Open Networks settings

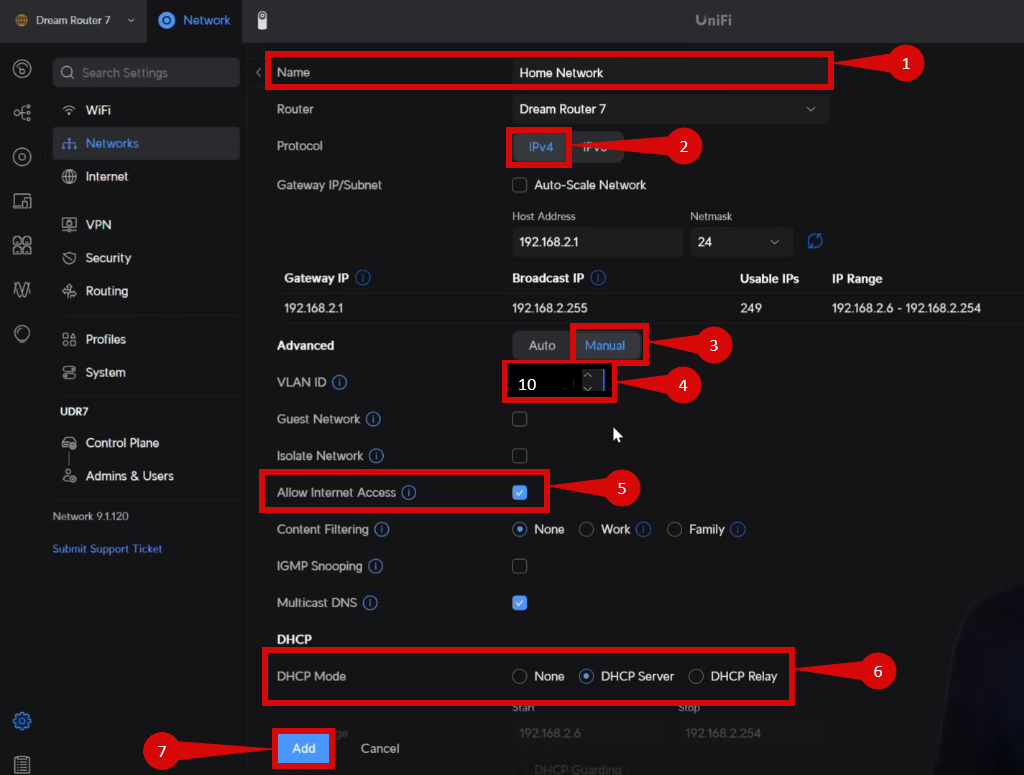146,143
